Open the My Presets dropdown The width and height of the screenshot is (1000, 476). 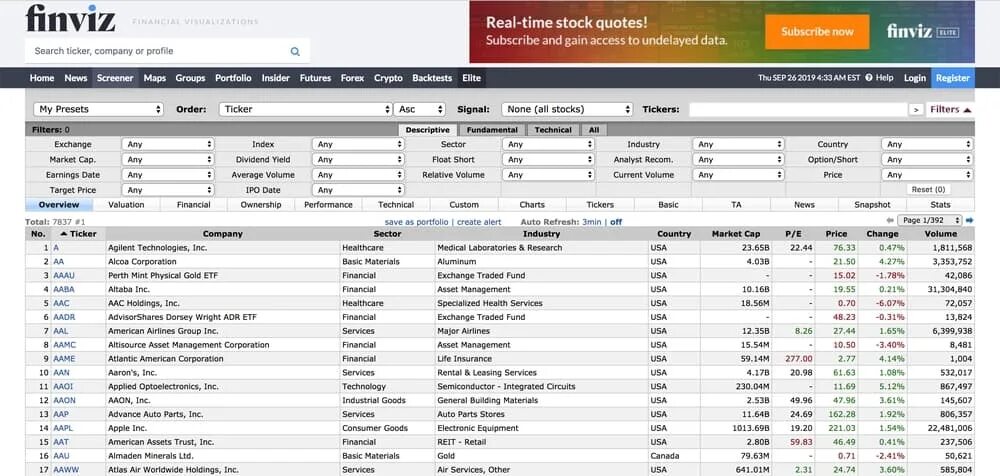98,109
